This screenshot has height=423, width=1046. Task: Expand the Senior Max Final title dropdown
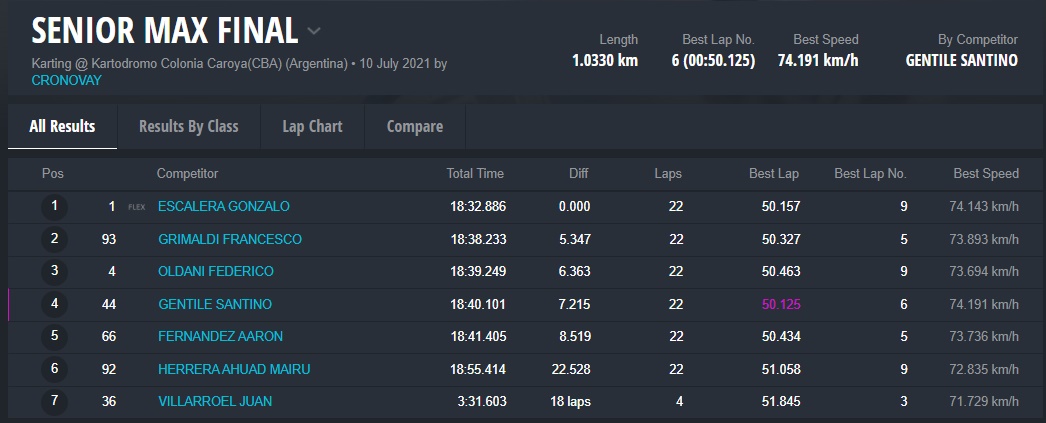click(314, 31)
